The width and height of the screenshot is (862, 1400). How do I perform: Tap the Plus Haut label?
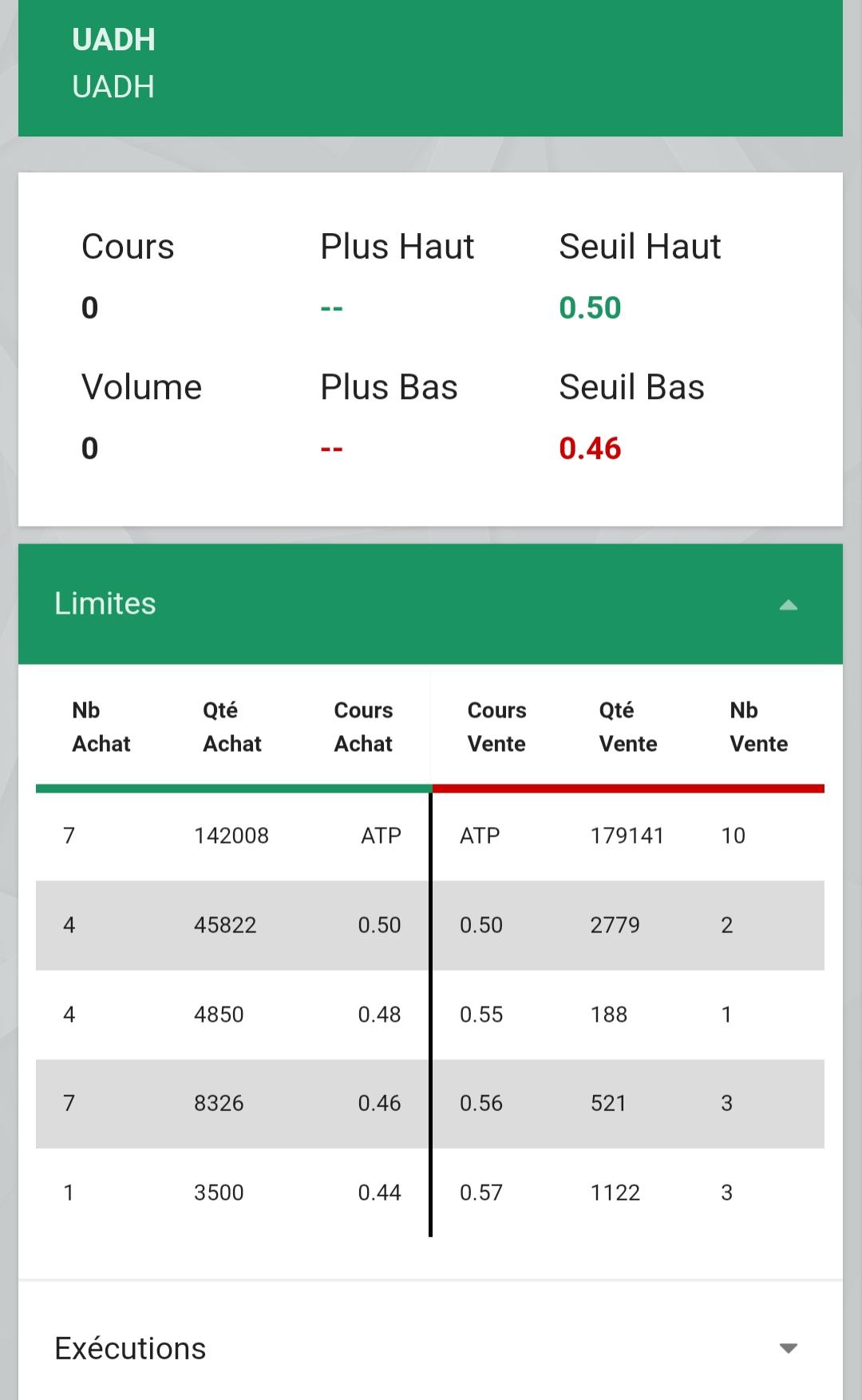pos(397,247)
